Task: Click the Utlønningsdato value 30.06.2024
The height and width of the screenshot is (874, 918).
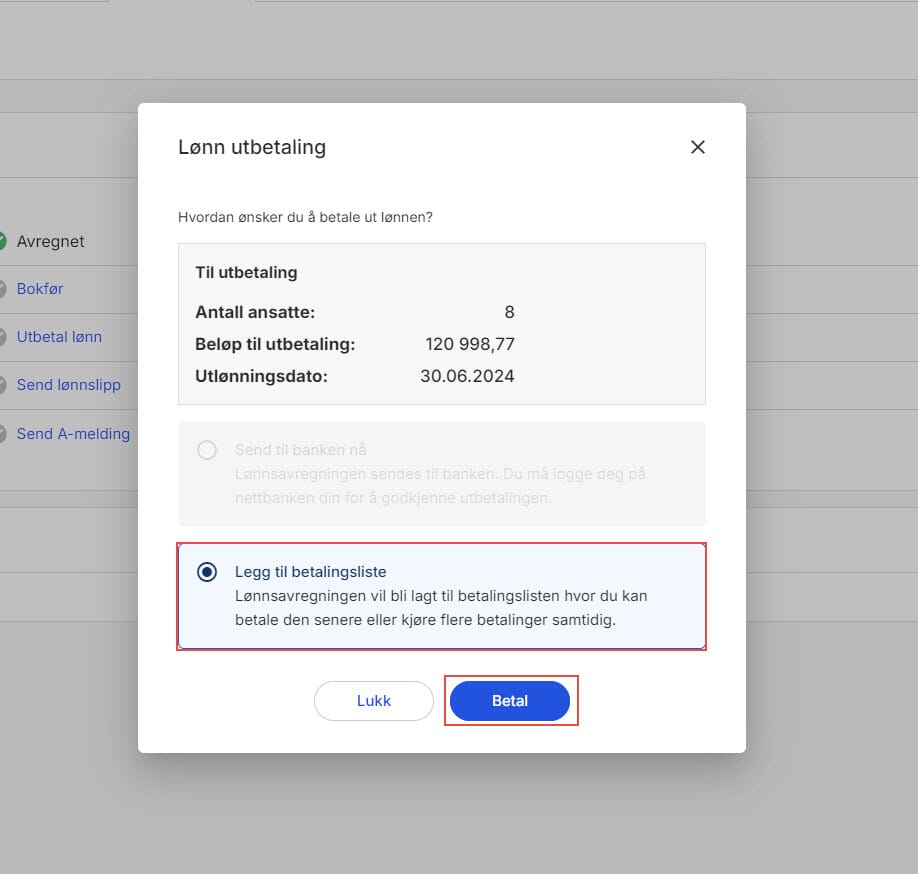Action: point(467,377)
